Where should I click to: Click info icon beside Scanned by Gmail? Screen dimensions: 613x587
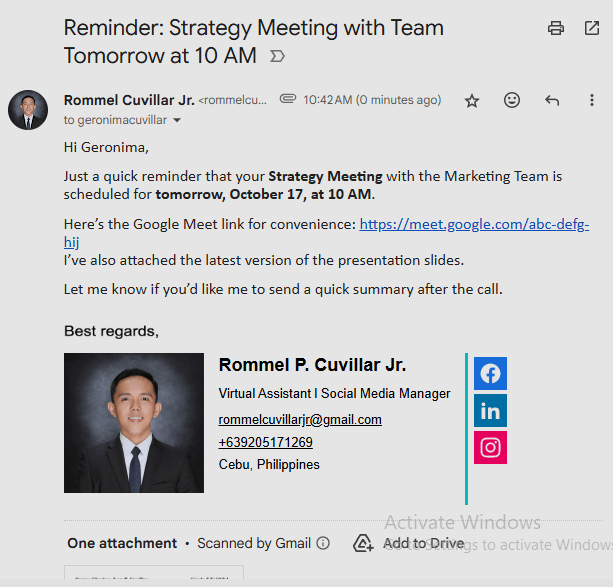(323, 544)
